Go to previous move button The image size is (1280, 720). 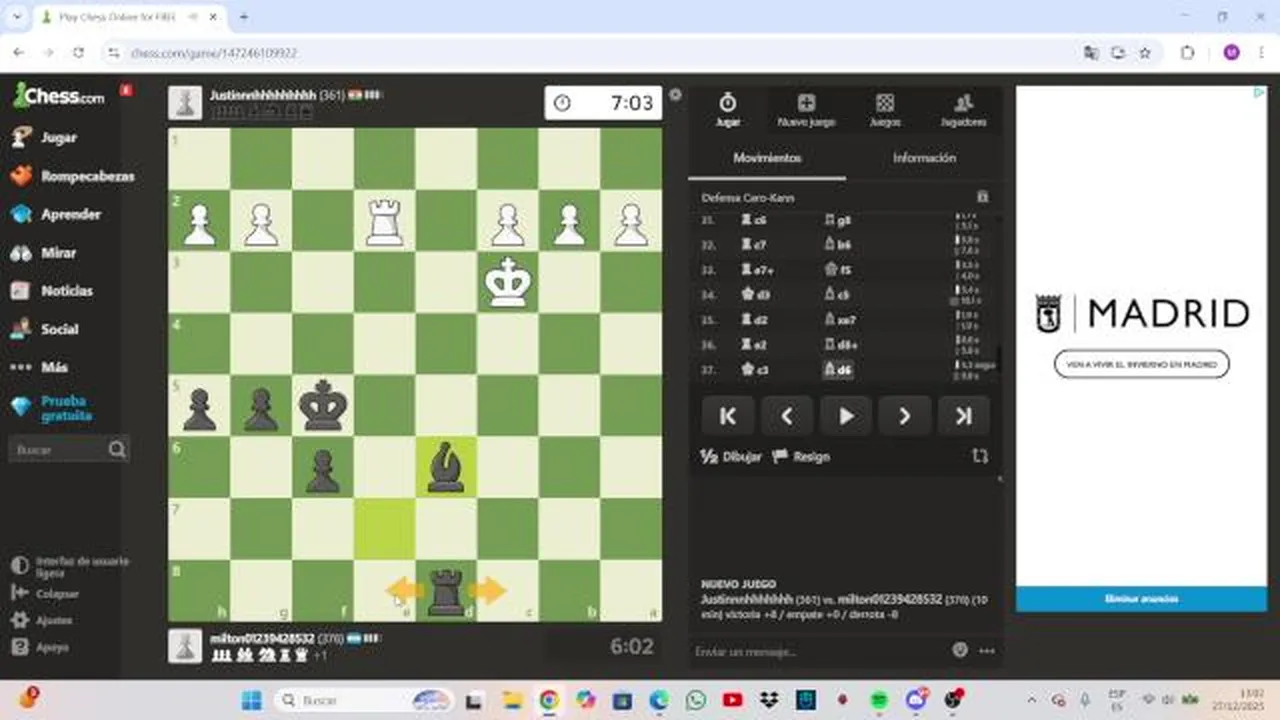(x=787, y=416)
